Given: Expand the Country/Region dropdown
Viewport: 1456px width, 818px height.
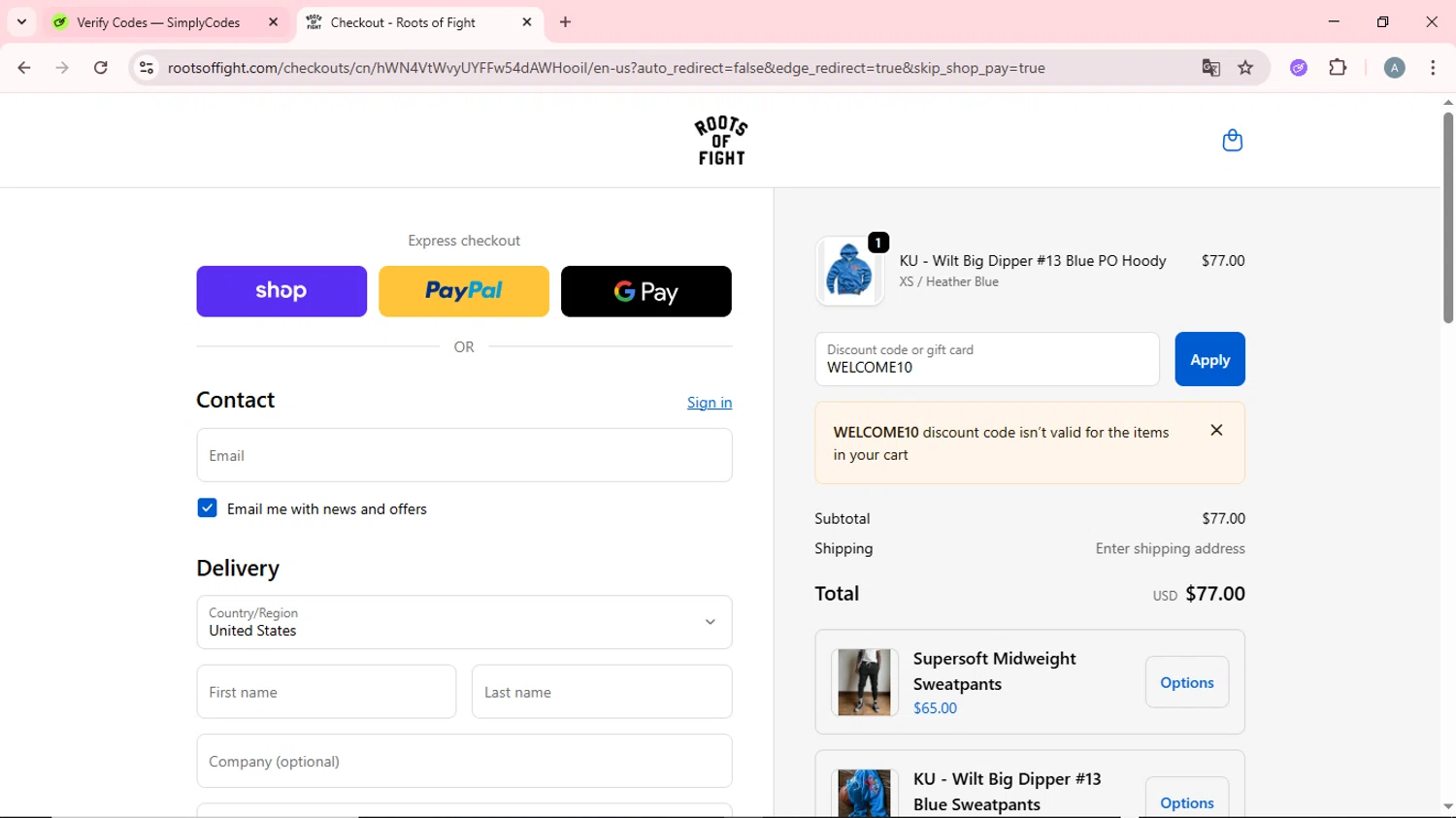Looking at the screenshot, I should point(464,622).
